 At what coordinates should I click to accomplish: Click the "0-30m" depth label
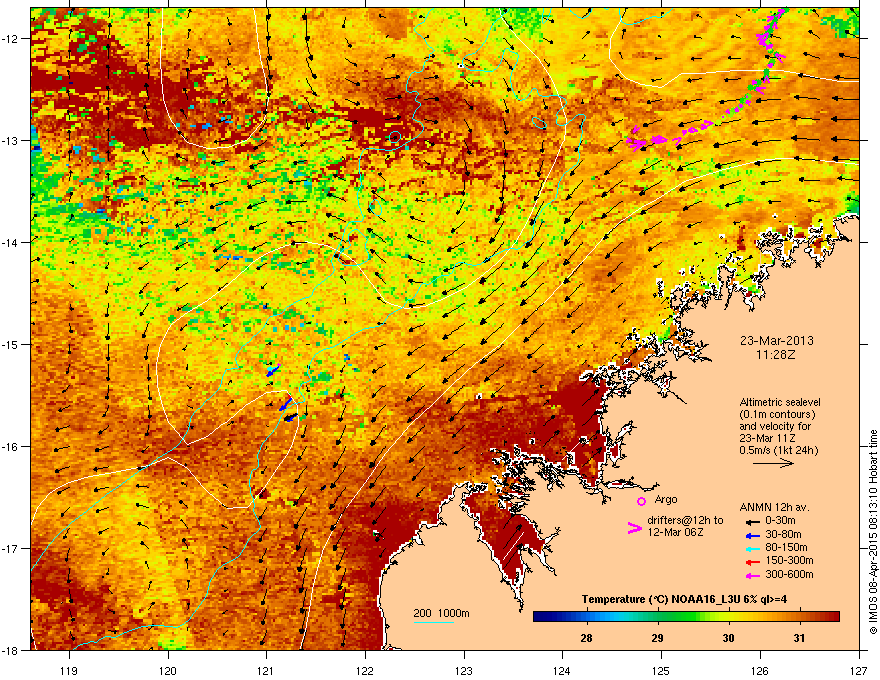(780, 521)
